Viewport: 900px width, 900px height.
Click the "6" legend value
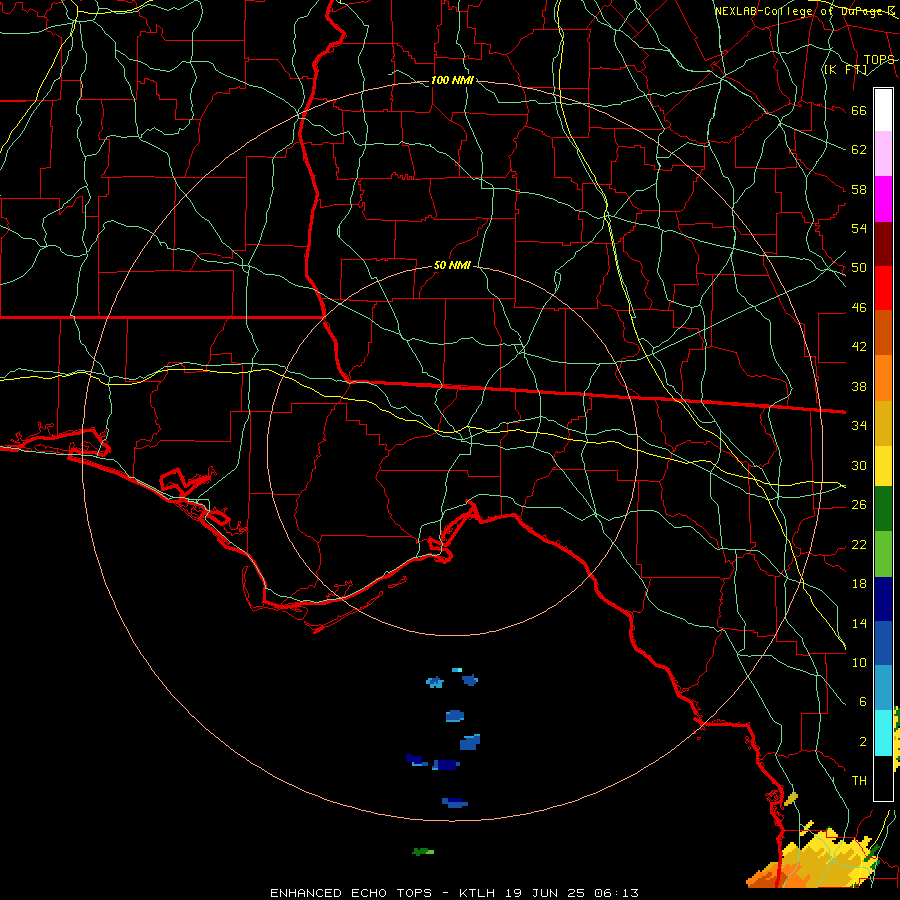pos(862,702)
